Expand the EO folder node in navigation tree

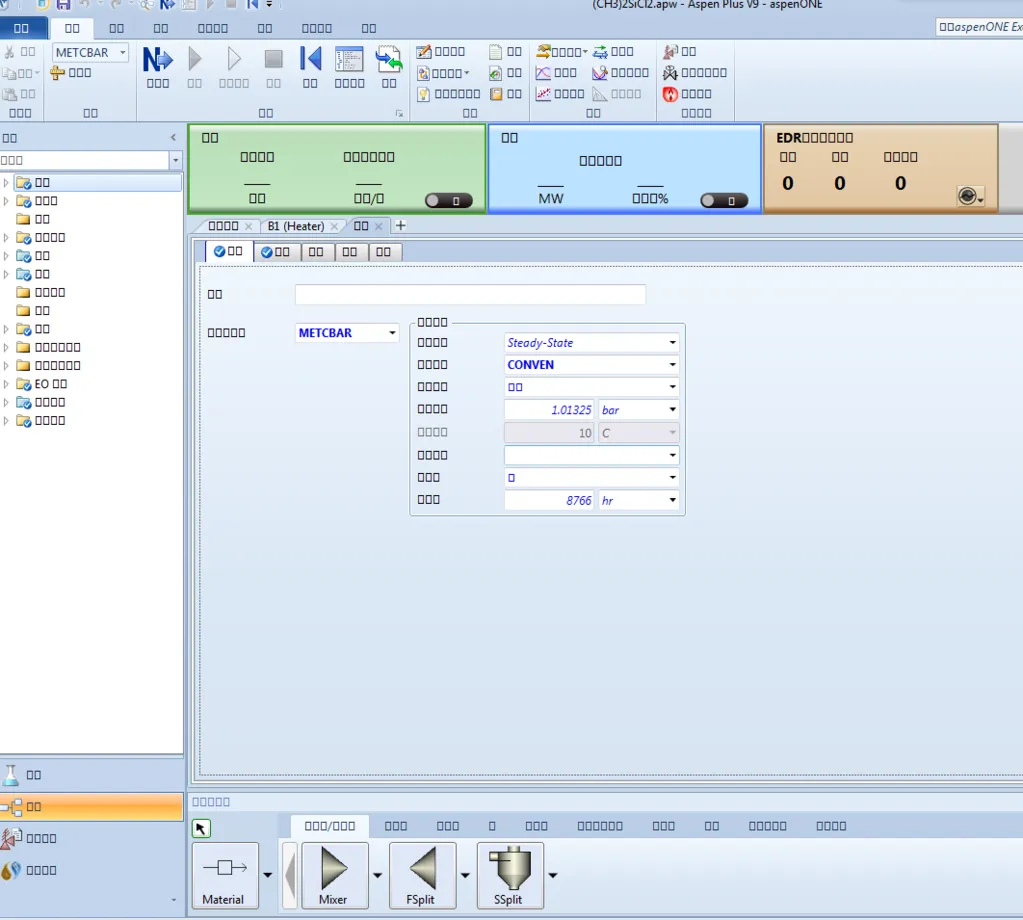[x=7, y=384]
